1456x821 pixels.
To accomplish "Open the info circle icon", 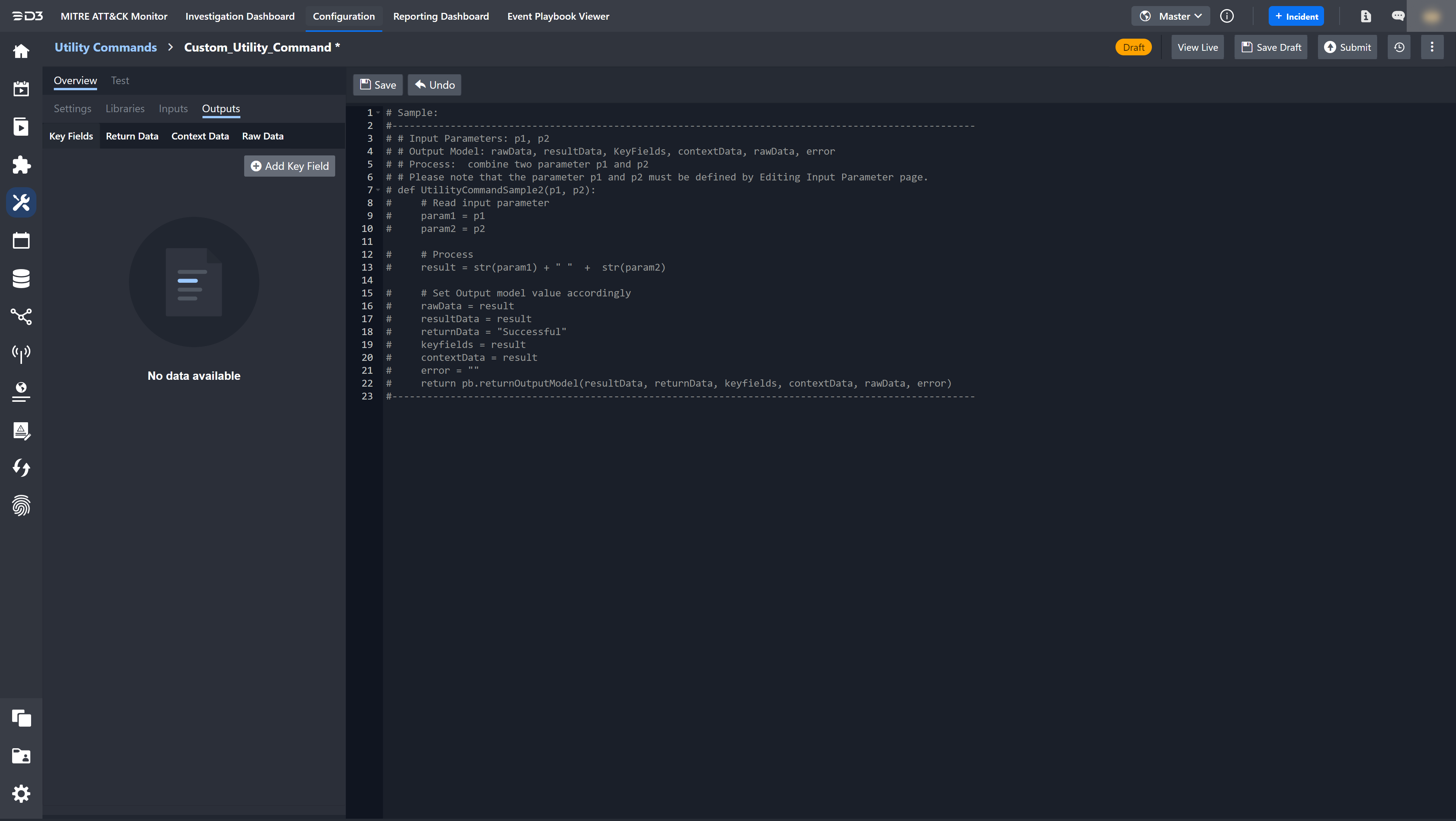I will pos(1227,16).
